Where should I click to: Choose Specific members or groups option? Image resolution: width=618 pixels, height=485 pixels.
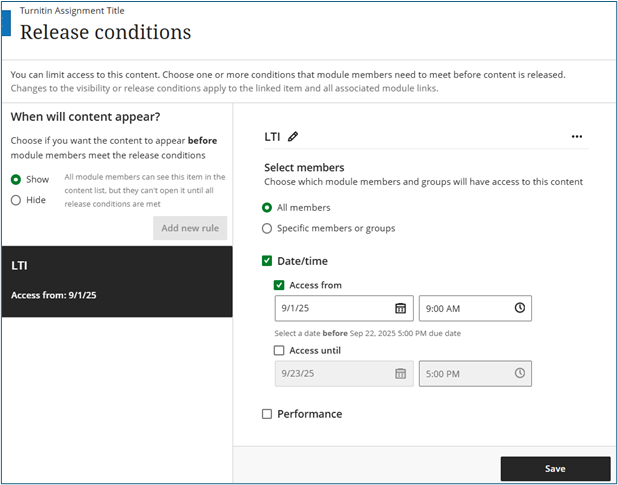tap(267, 228)
